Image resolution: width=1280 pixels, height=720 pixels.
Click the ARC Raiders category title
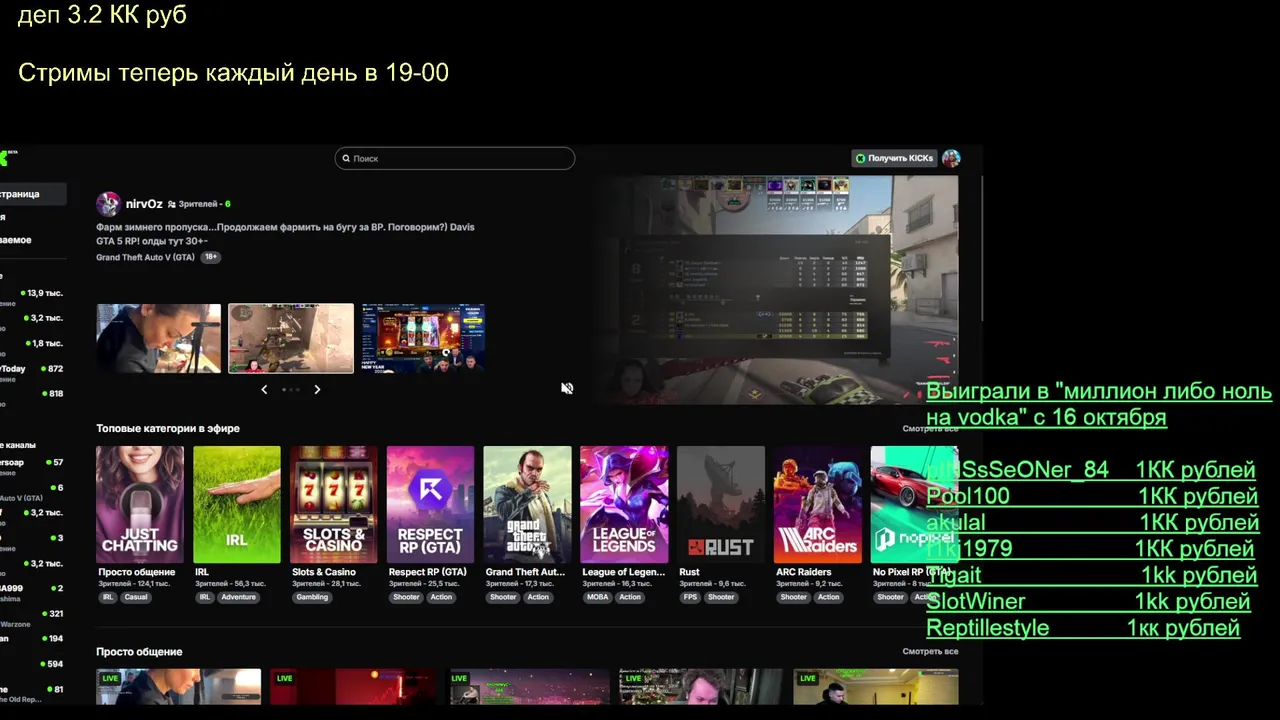click(x=803, y=572)
